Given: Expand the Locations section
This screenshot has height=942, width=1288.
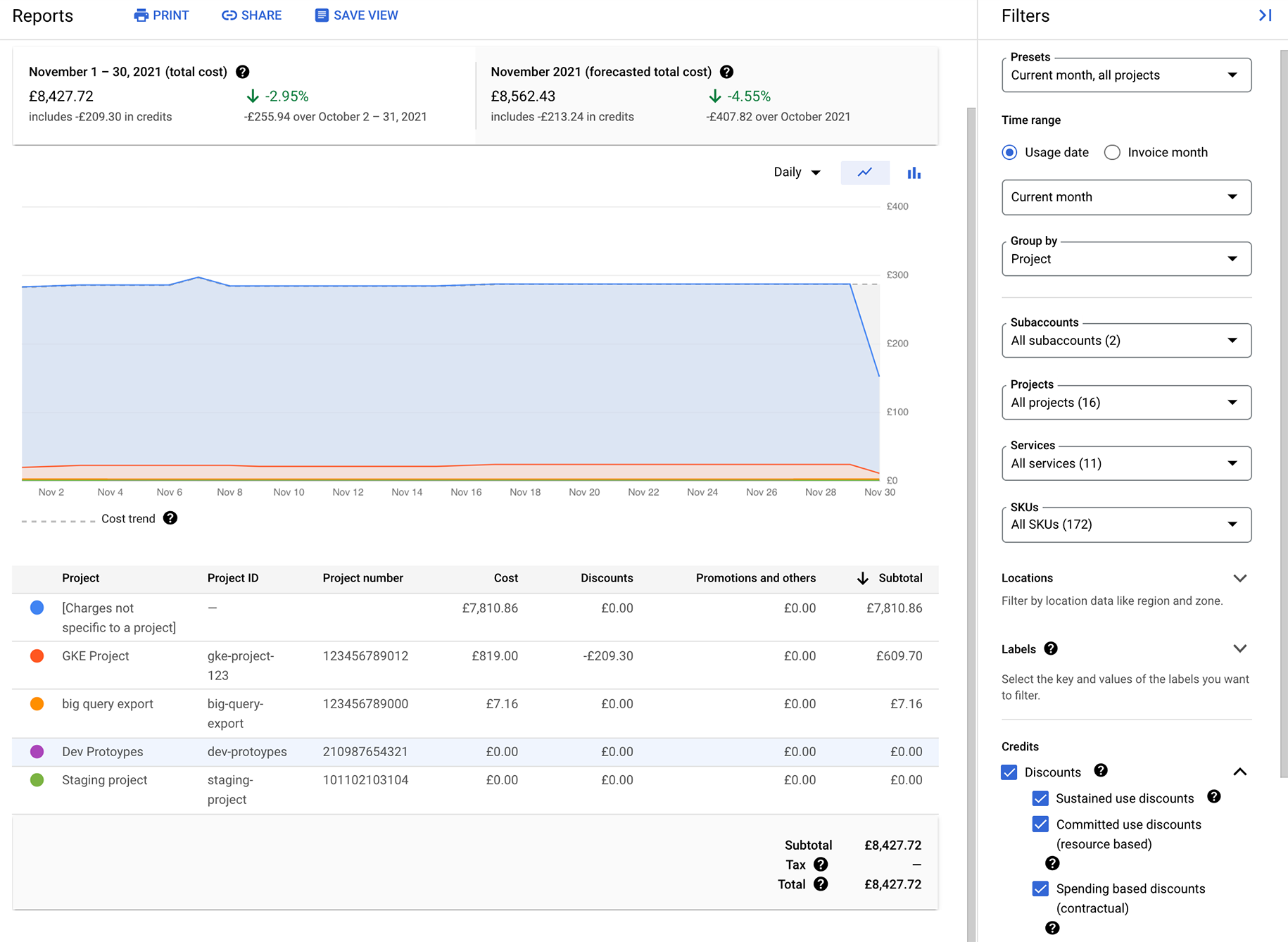Looking at the screenshot, I should pos(1240,577).
